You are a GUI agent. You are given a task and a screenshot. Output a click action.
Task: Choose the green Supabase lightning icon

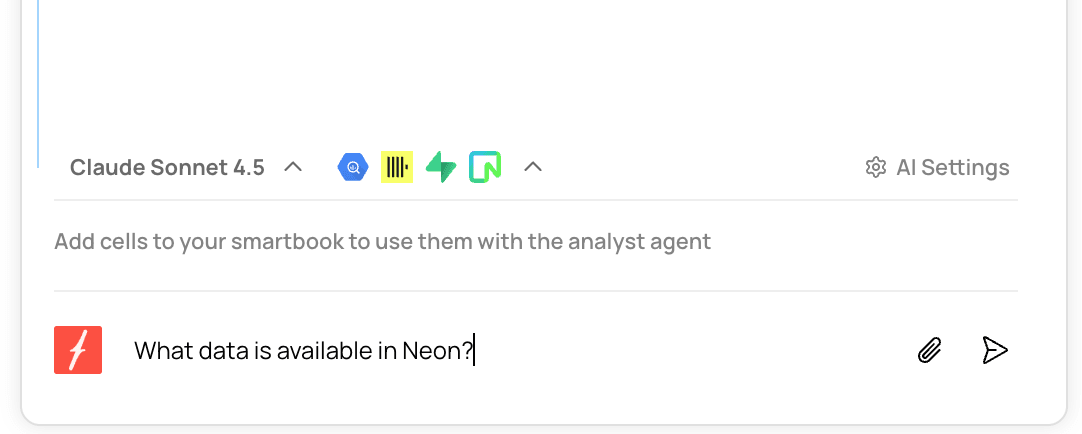pos(441,167)
